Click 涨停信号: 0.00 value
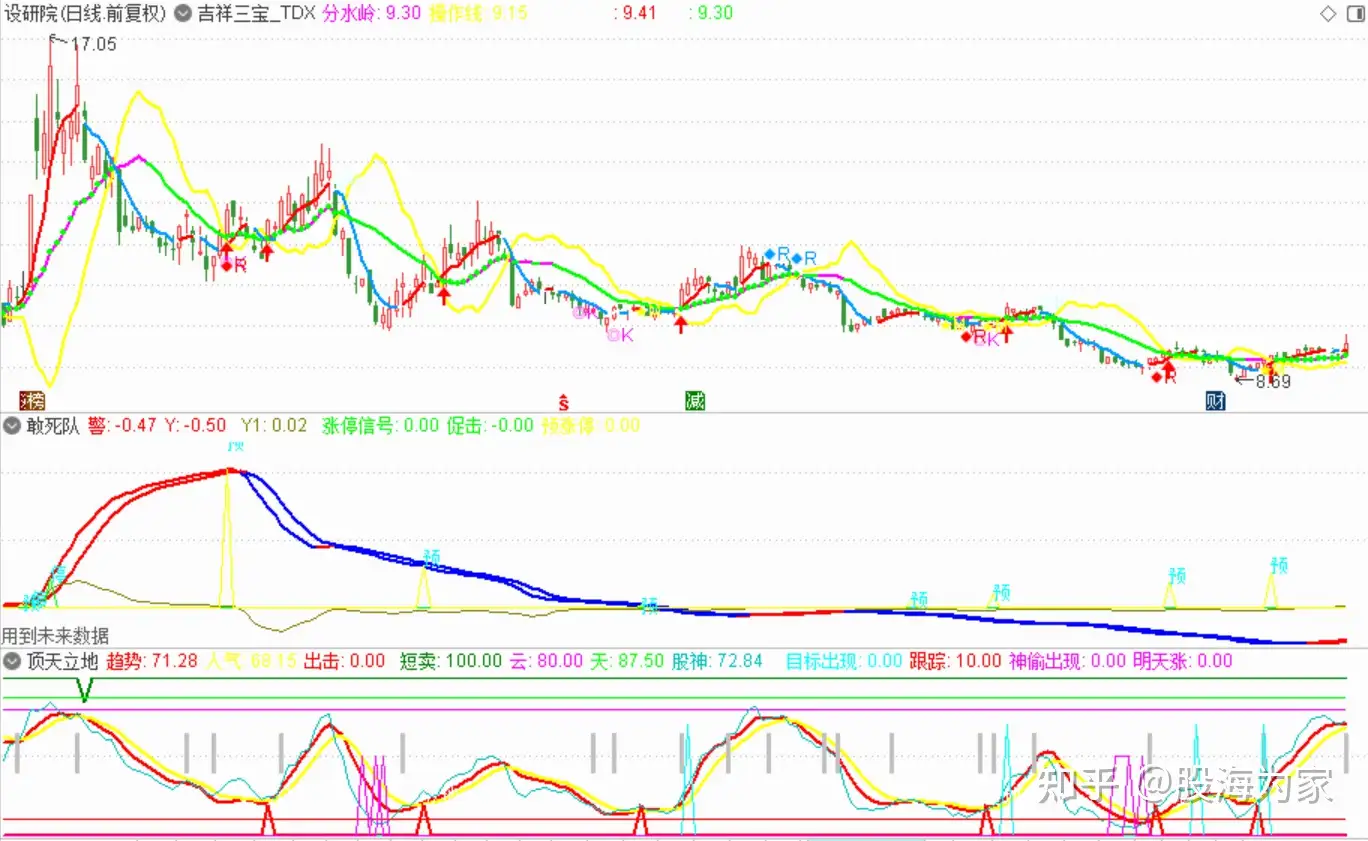Screen dimensions: 1368x841 coord(380,425)
